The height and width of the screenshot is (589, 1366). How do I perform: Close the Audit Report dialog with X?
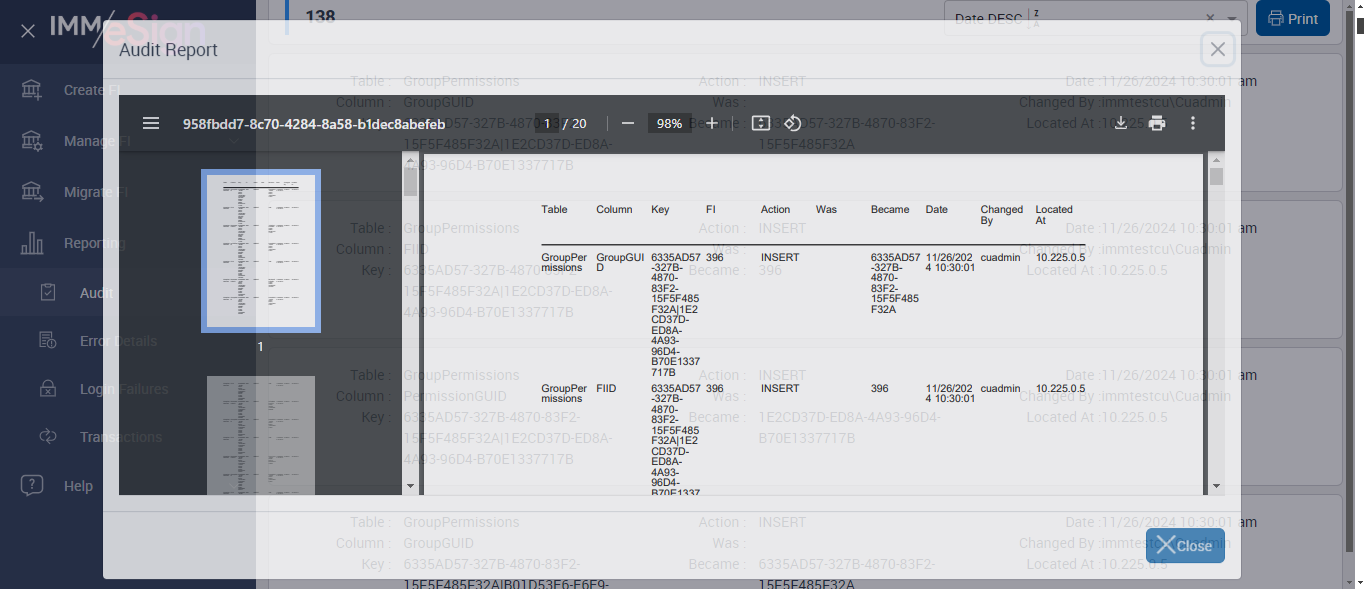[x=1217, y=49]
